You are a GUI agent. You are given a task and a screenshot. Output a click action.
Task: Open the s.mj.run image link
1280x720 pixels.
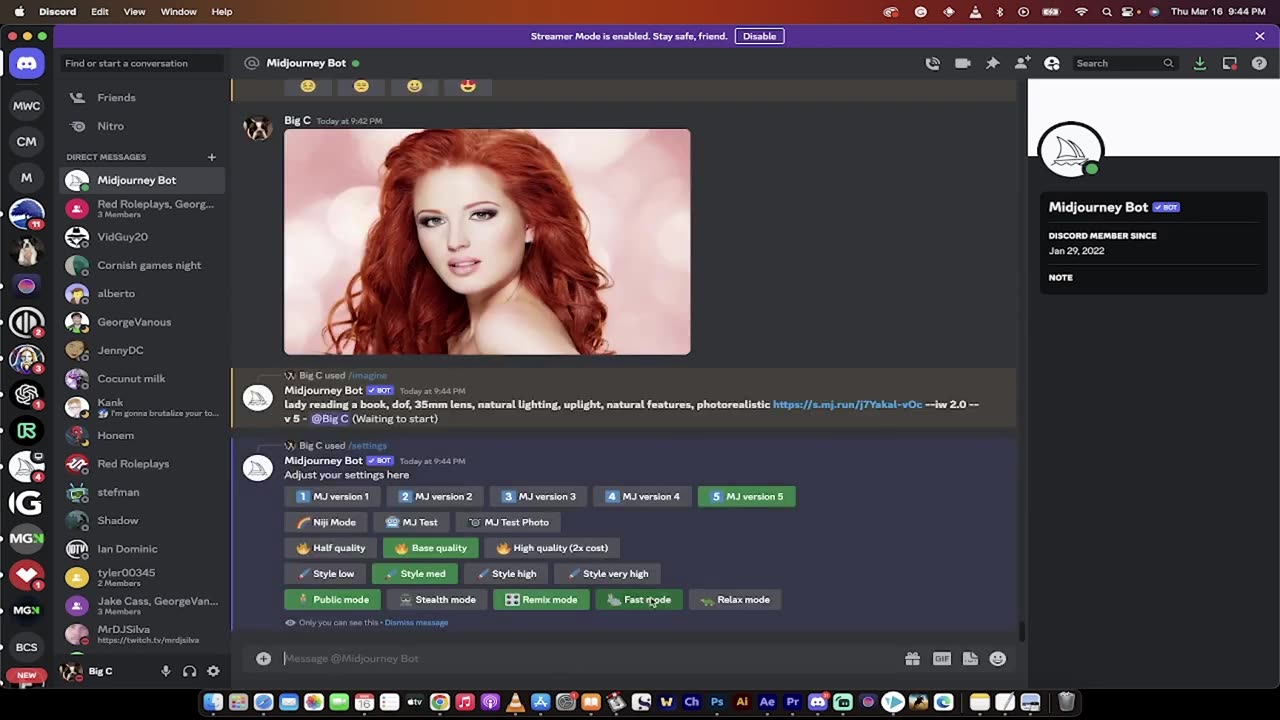click(847, 405)
